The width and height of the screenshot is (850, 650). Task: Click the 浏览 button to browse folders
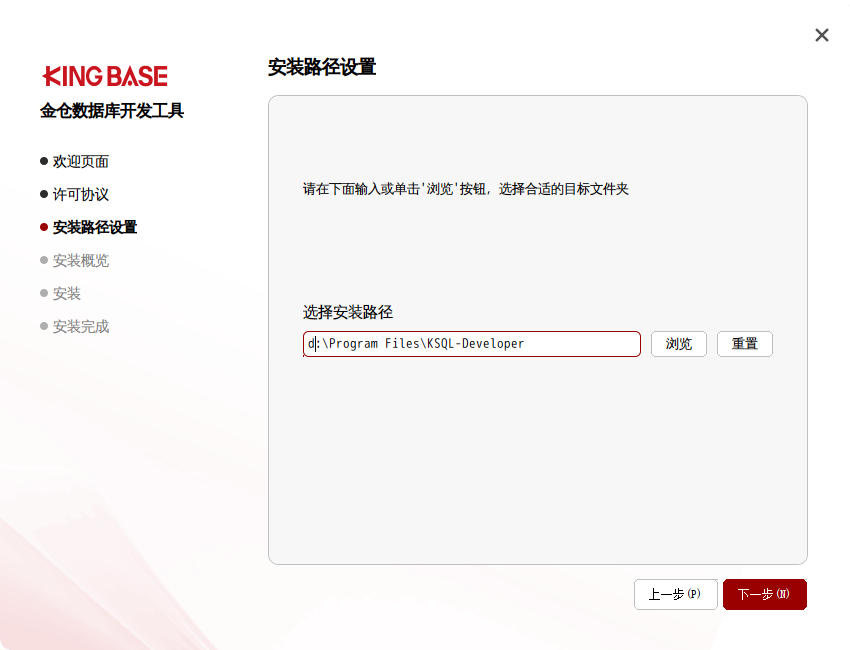point(679,344)
